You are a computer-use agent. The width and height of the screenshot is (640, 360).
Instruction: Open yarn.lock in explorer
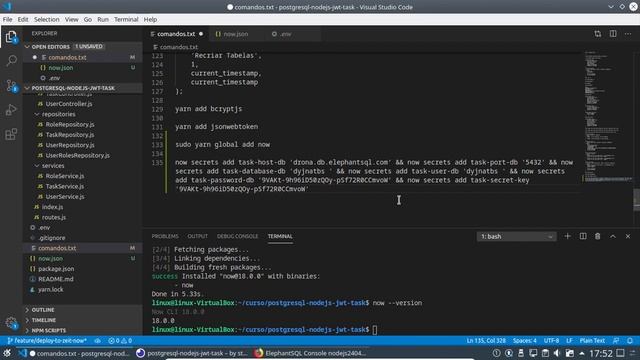[51, 289]
